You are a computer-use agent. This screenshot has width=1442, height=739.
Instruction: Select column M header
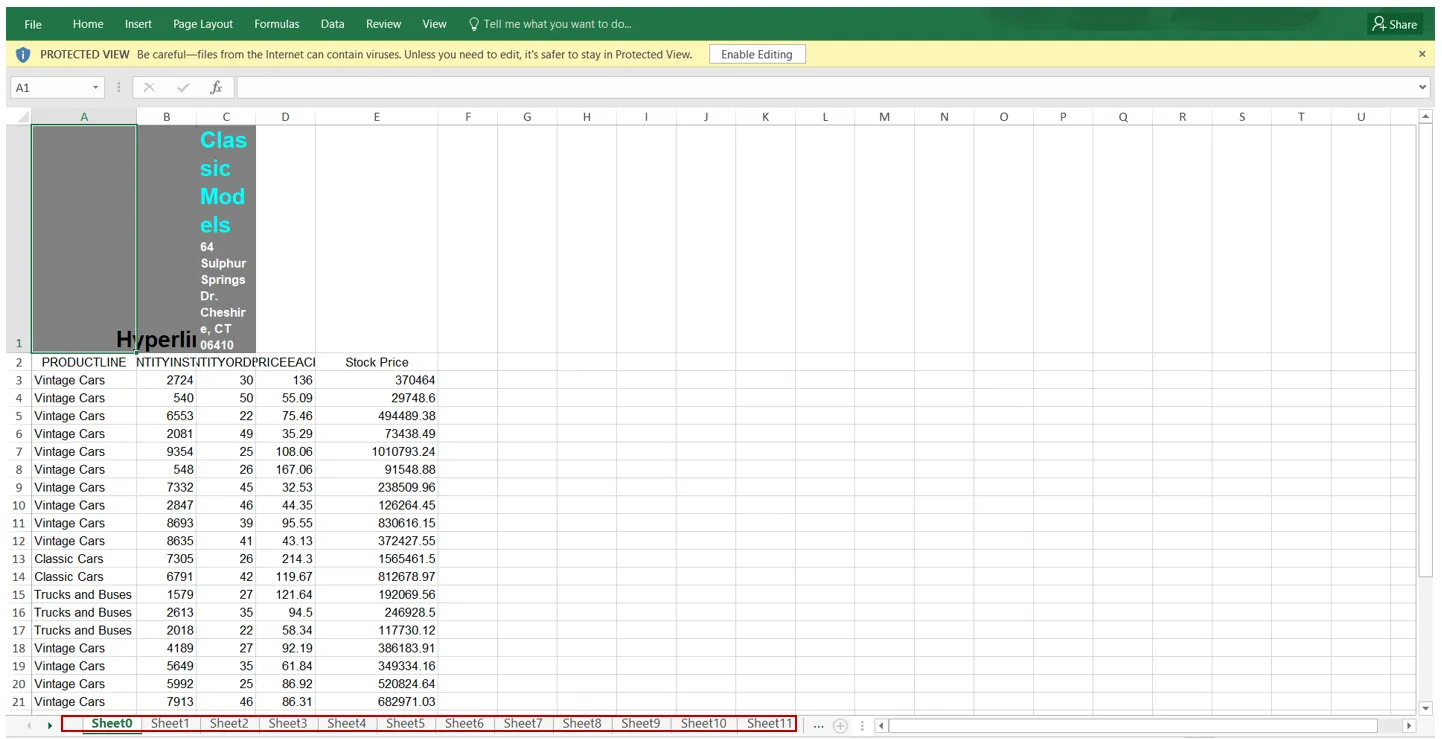[885, 117]
